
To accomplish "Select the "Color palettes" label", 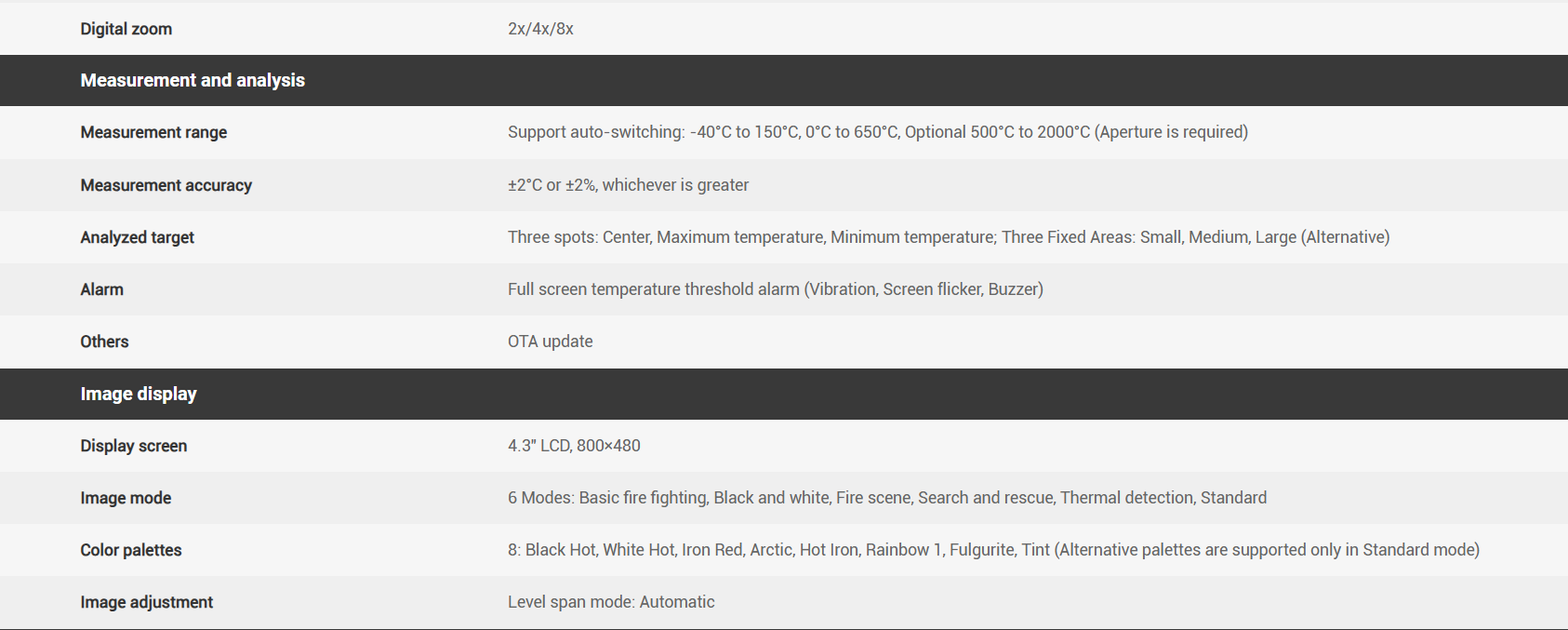I will tap(130, 550).
